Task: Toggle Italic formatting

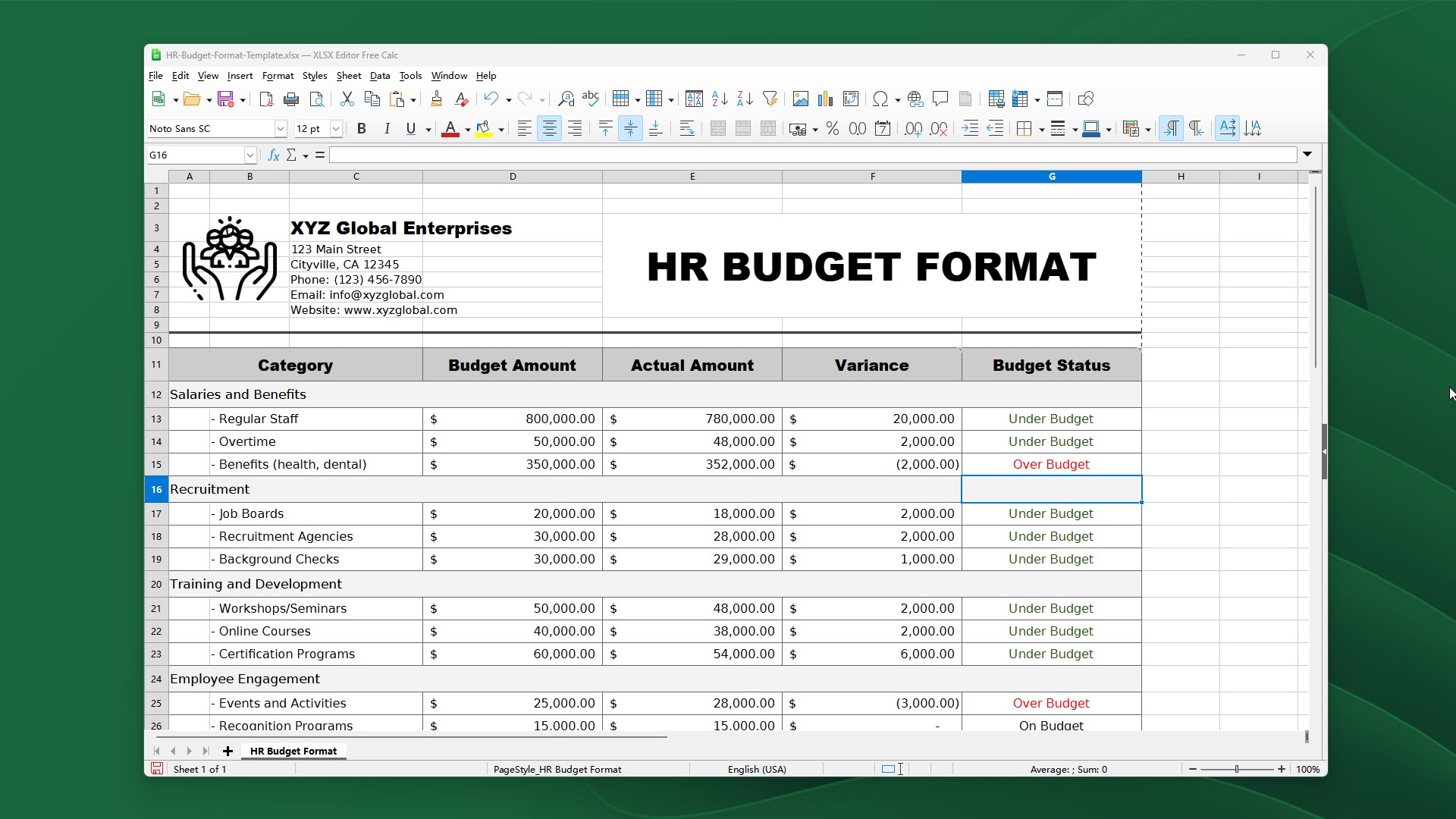Action: (x=387, y=129)
